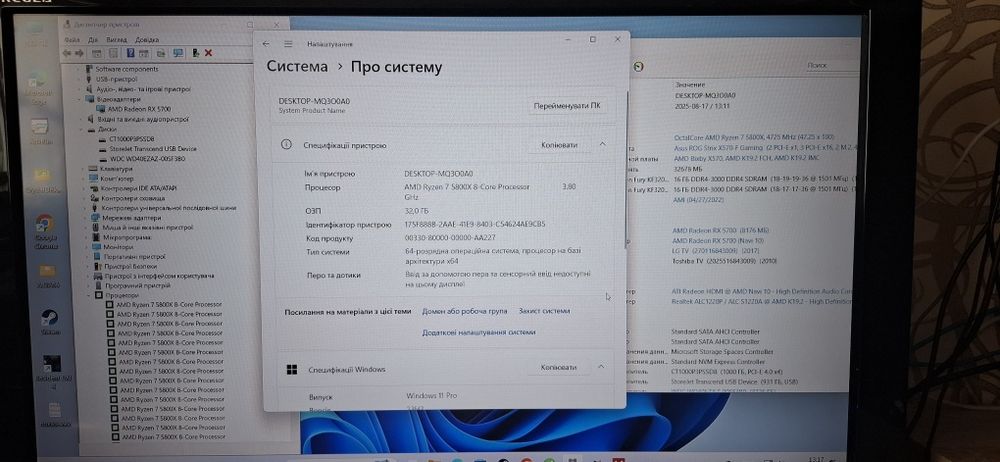Open the Домен або робоча група link
The image size is (1000, 462).
tap(464, 311)
